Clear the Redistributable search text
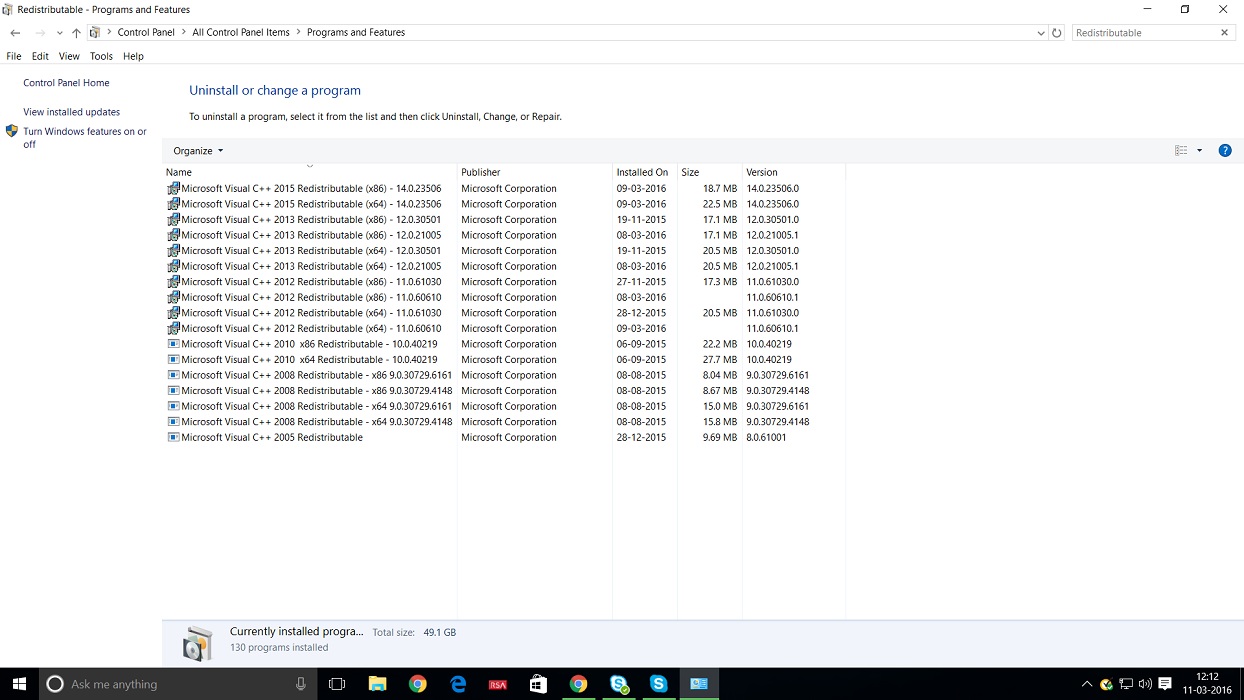This screenshot has width=1244, height=700. coord(1224,33)
